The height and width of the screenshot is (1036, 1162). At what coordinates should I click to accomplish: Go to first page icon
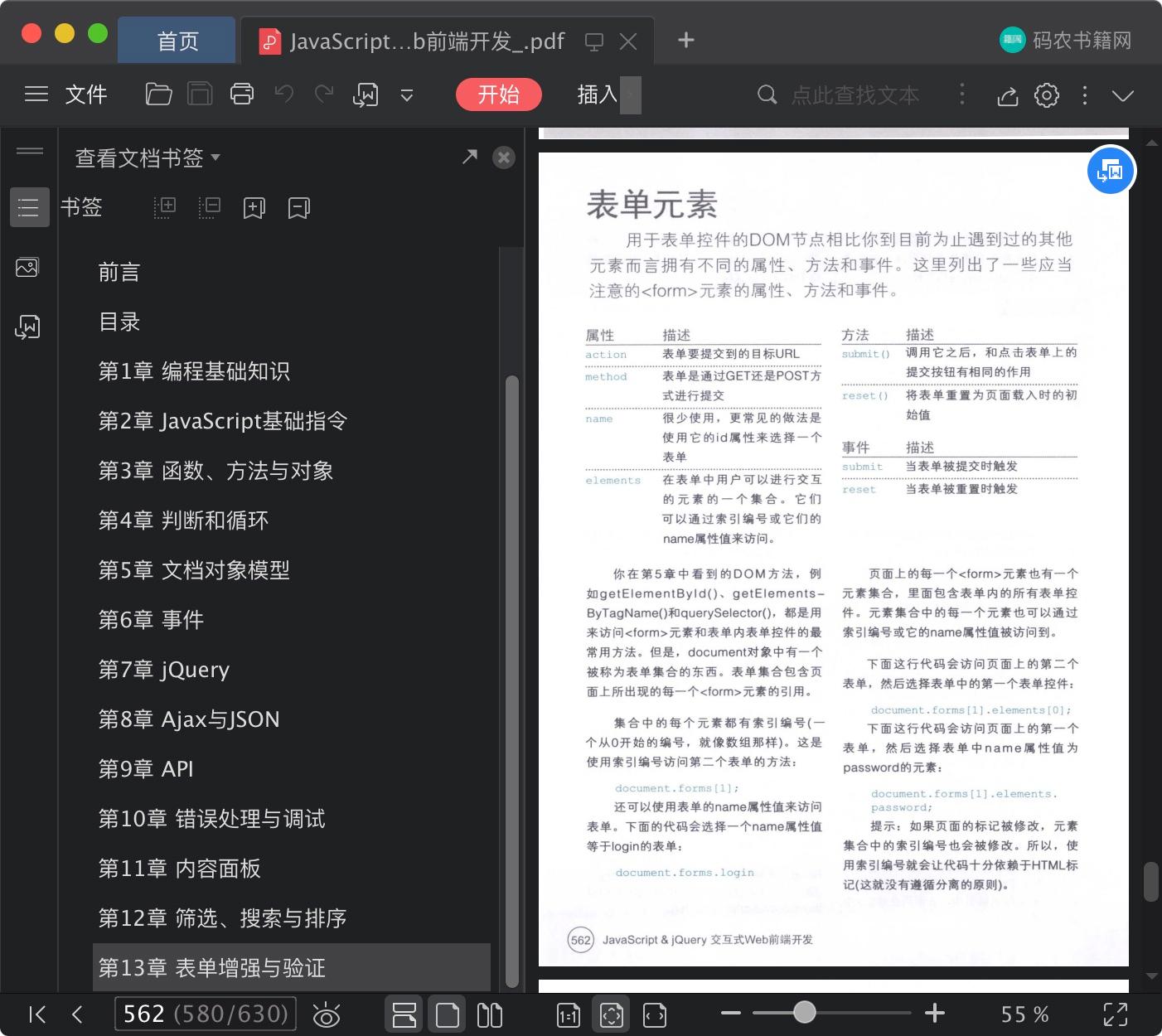37,1014
